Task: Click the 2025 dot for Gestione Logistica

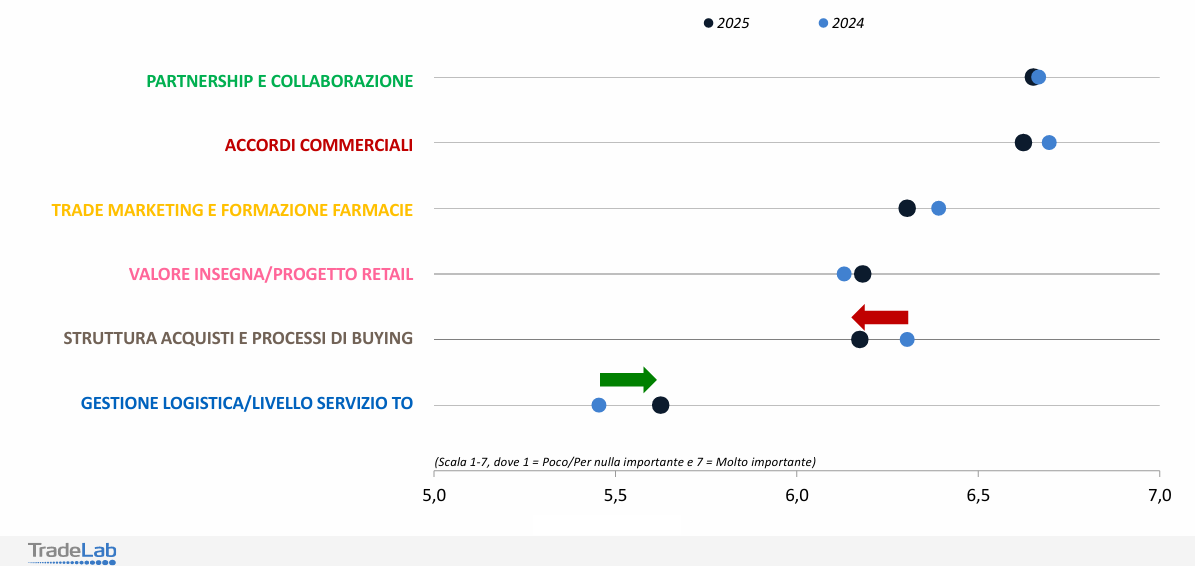Action: tap(660, 405)
